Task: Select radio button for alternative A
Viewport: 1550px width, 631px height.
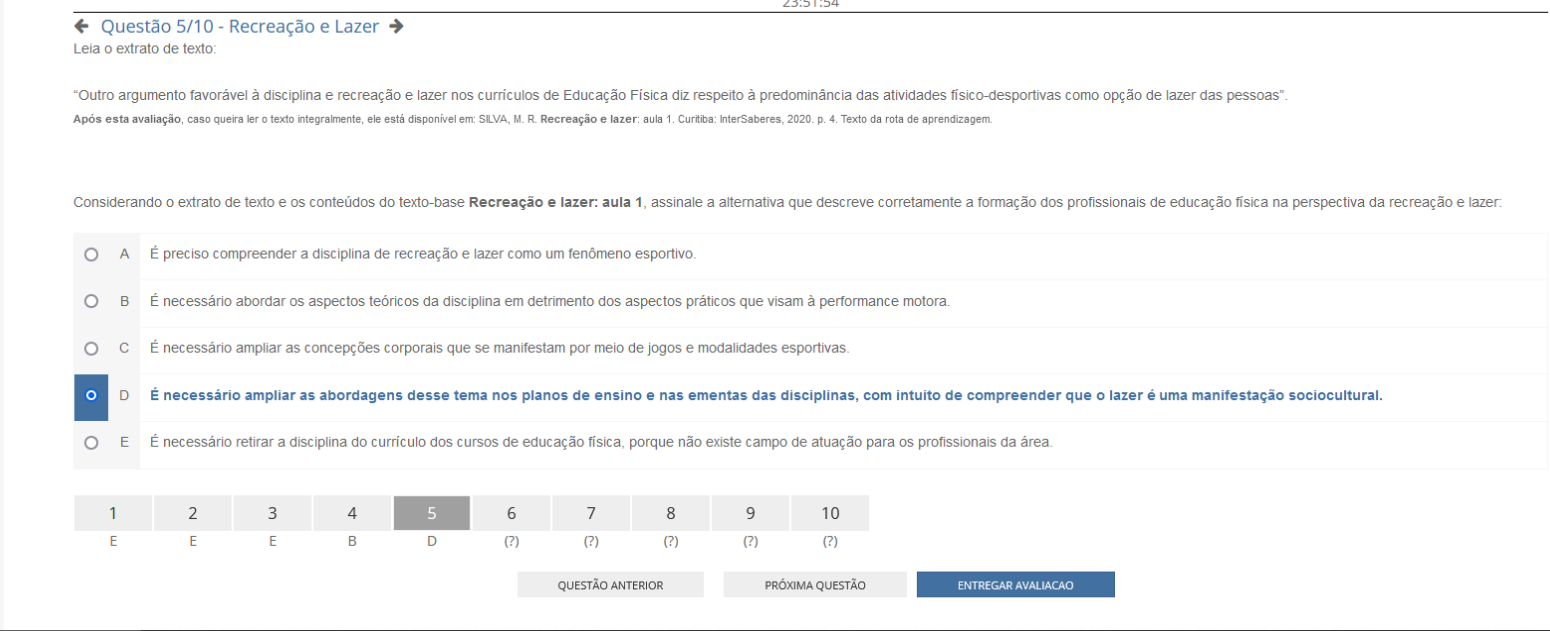Action: (91, 255)
